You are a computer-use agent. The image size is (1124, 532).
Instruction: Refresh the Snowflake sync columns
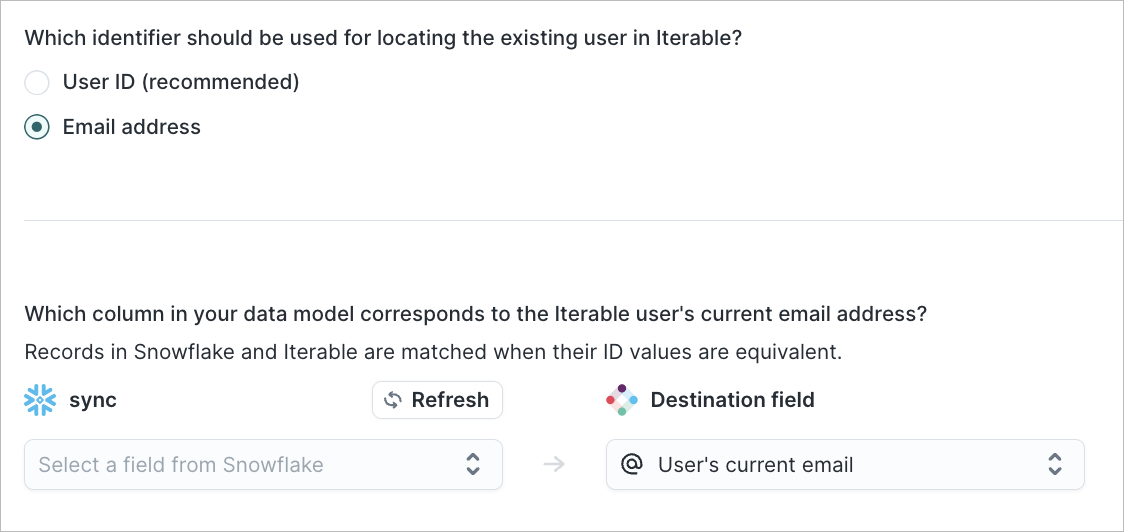tap(437, 399)
